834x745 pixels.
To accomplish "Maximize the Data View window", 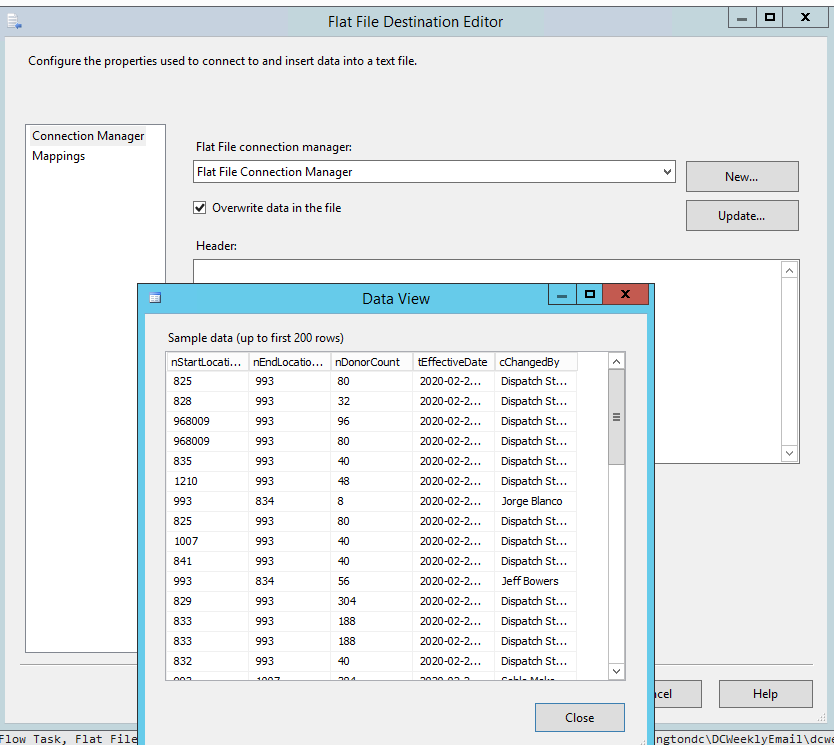I will point(590,295).
